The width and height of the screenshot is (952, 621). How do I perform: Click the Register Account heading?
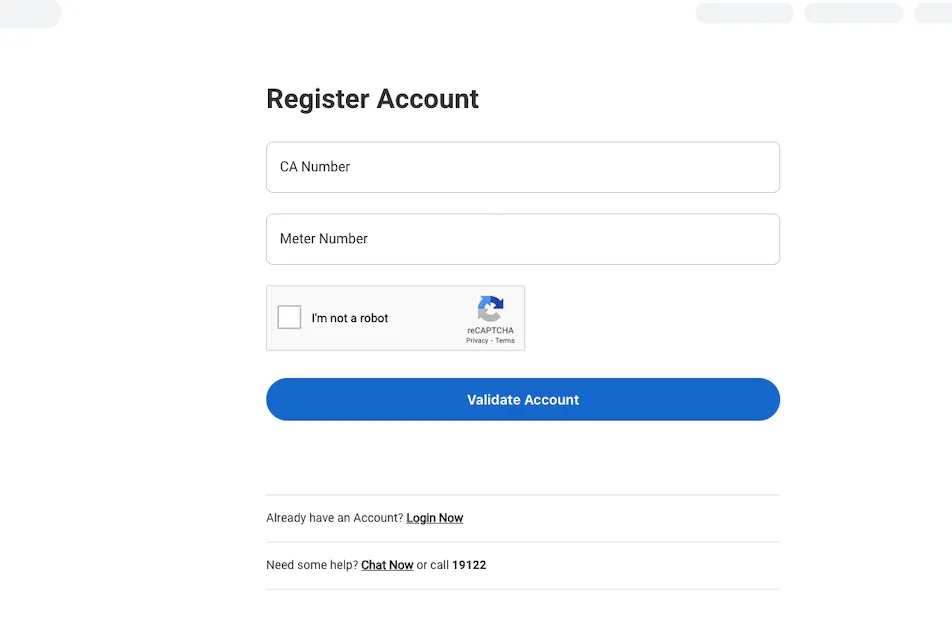point(372,99)
